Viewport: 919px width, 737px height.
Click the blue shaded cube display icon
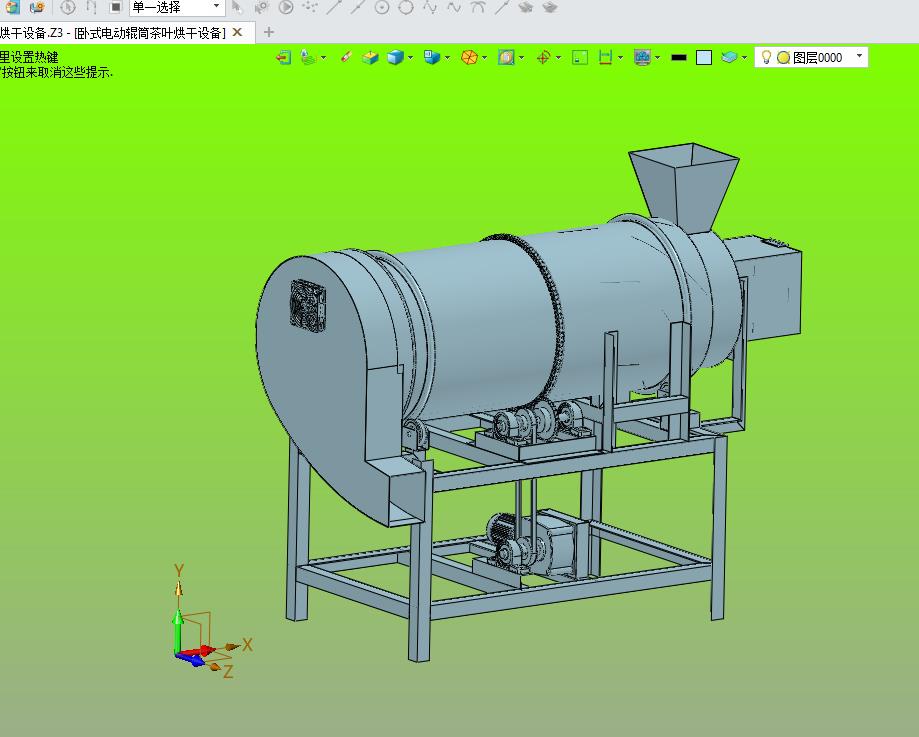pos(396,57)
